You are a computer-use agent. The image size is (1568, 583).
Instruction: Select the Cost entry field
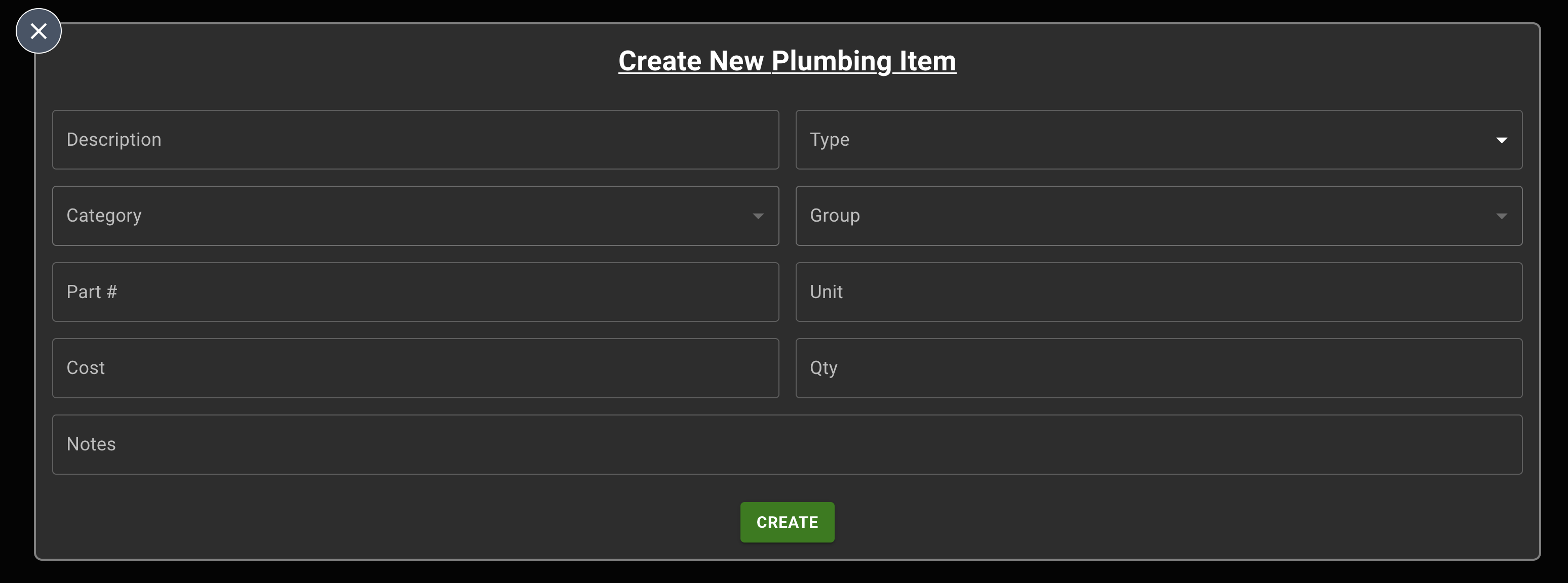tap(416, 368)
